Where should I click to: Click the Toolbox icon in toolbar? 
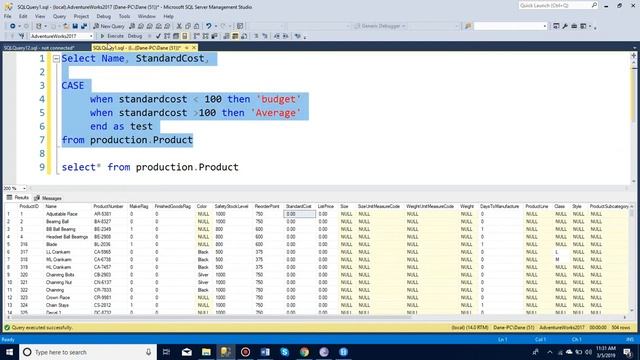point(574,26)
